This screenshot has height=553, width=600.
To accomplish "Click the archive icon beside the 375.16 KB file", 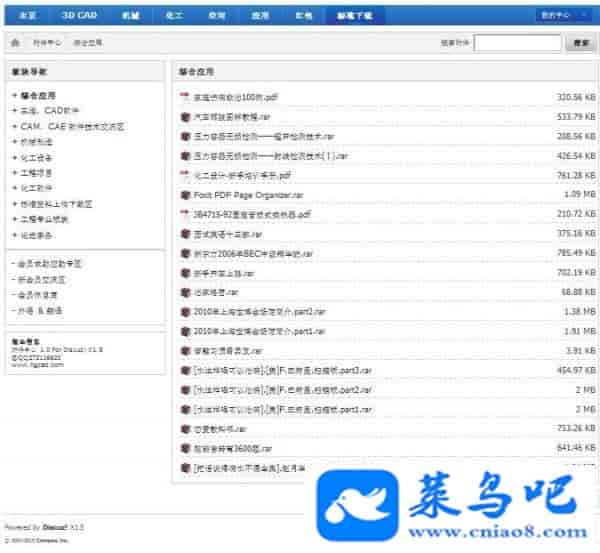I will (185, 234).
